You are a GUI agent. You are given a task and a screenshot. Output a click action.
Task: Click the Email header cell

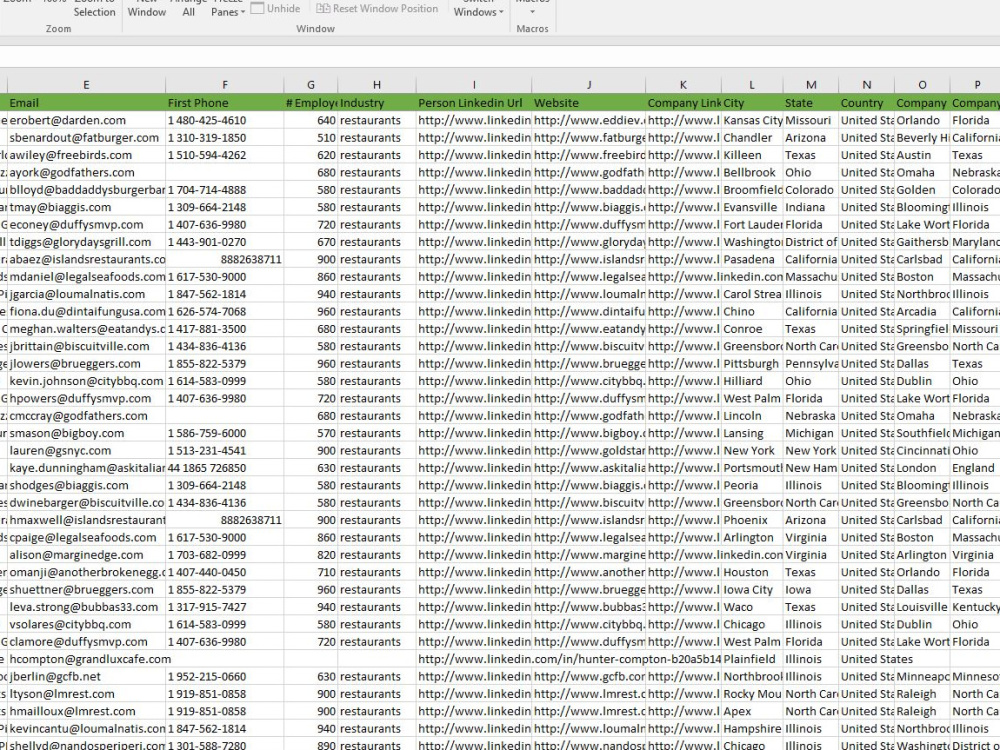point(86,103)
